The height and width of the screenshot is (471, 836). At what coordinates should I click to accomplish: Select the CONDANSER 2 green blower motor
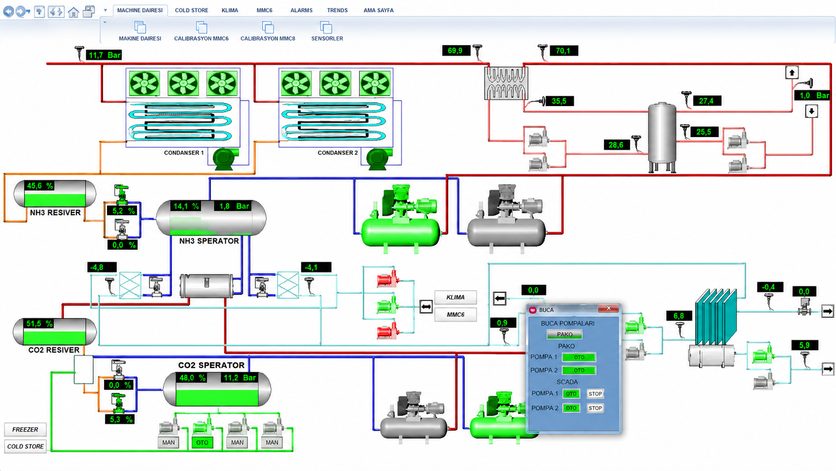pos(379,159)
